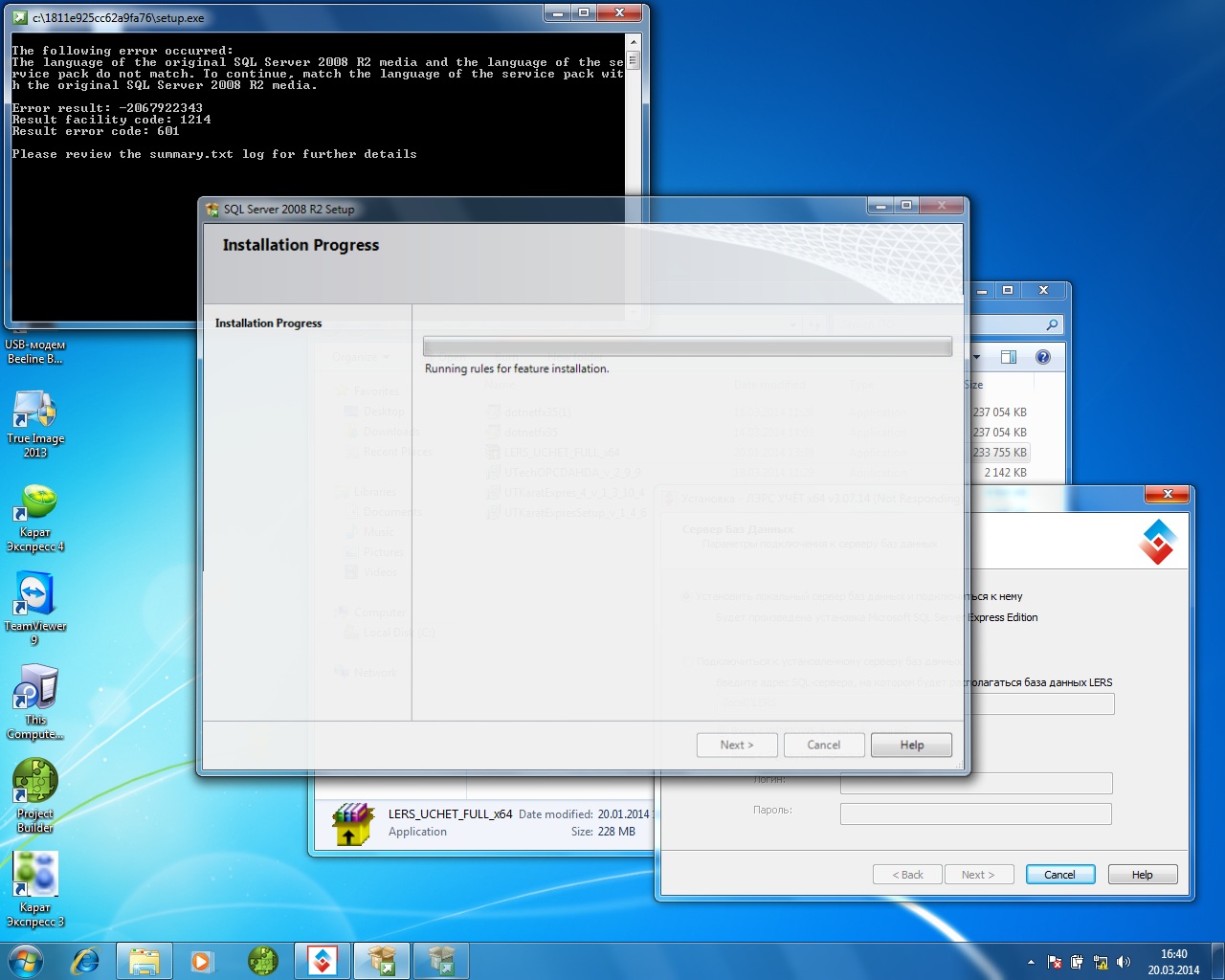Screen dimensions: 1225x980
Task: Open Help in SQL Server Setup
Action: point(912,745)
